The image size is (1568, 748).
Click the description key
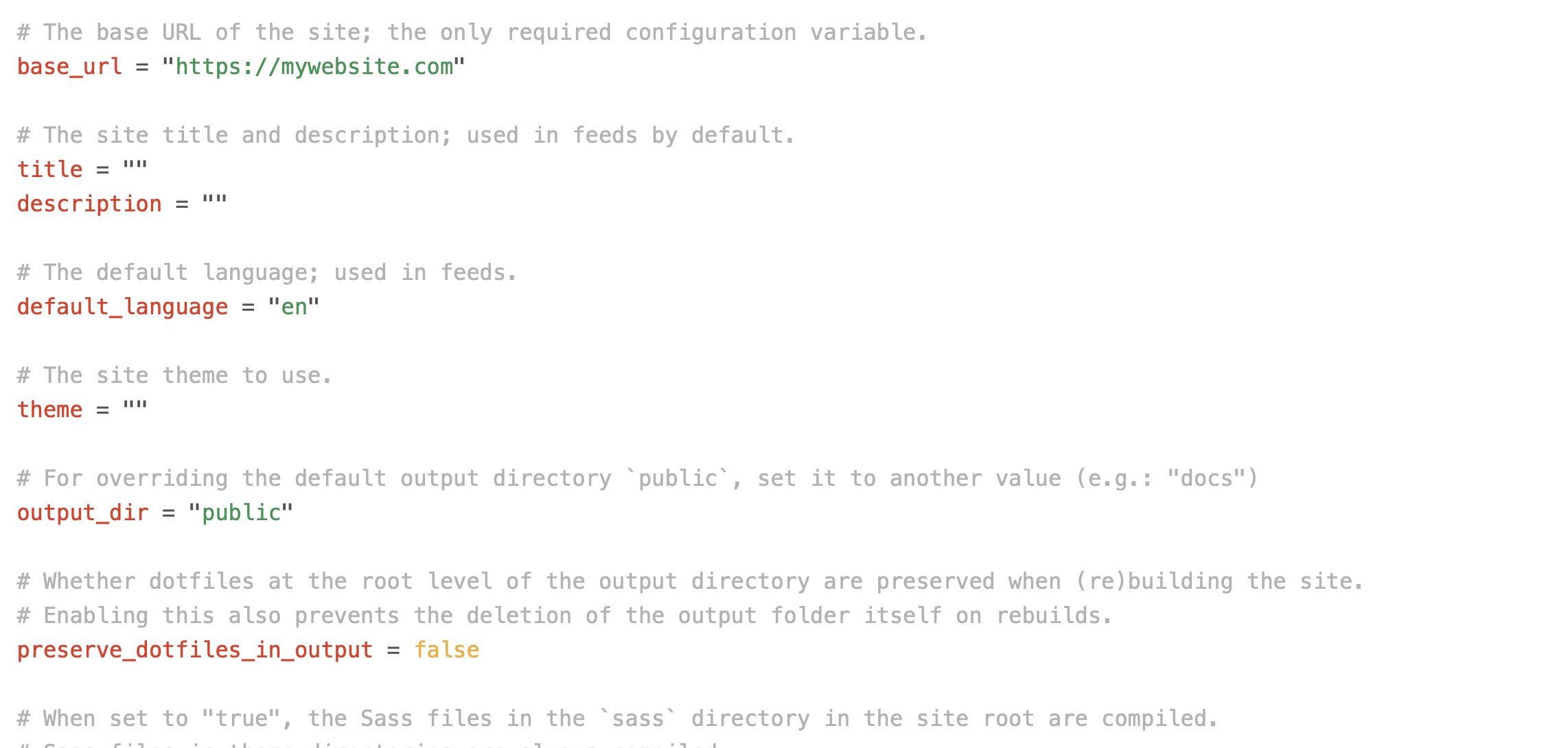point(89,204)
